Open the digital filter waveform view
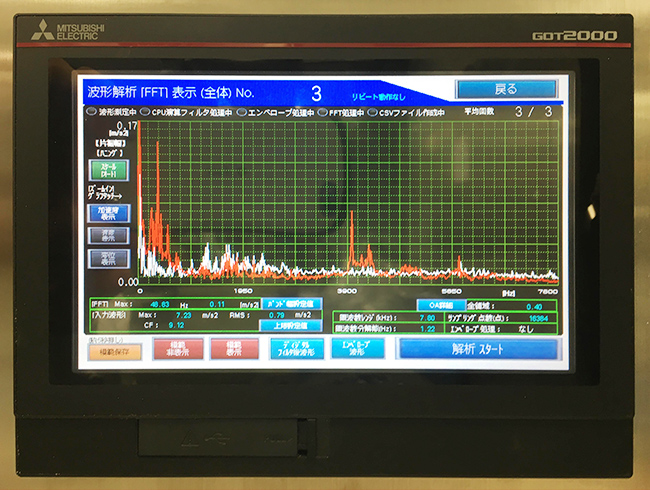The height and width of the screenshot is (490, 650). (x=296, y=349)
